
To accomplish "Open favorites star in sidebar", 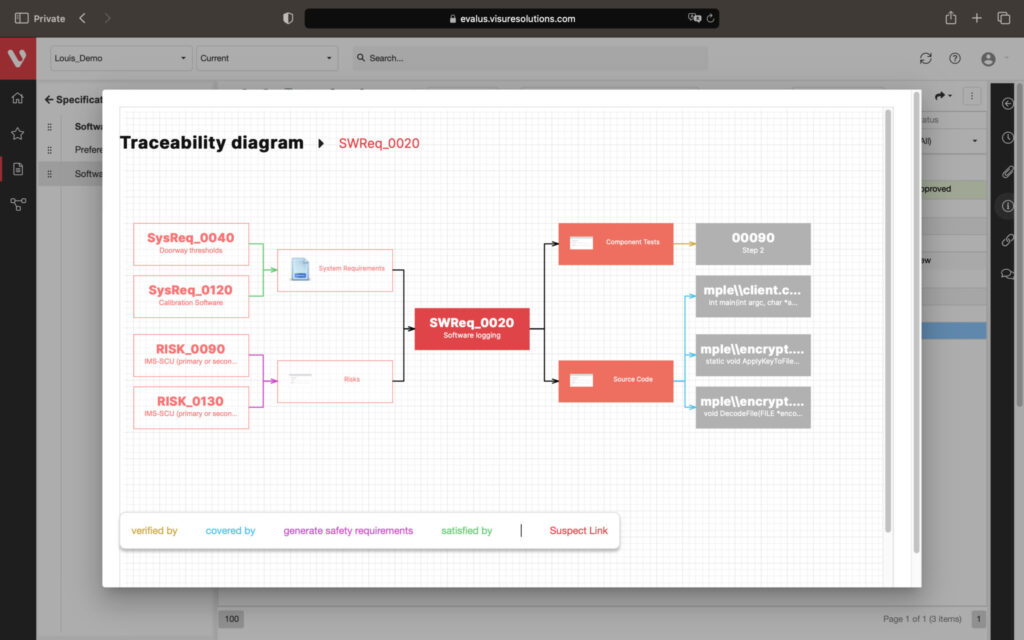I will pos(17,133).
